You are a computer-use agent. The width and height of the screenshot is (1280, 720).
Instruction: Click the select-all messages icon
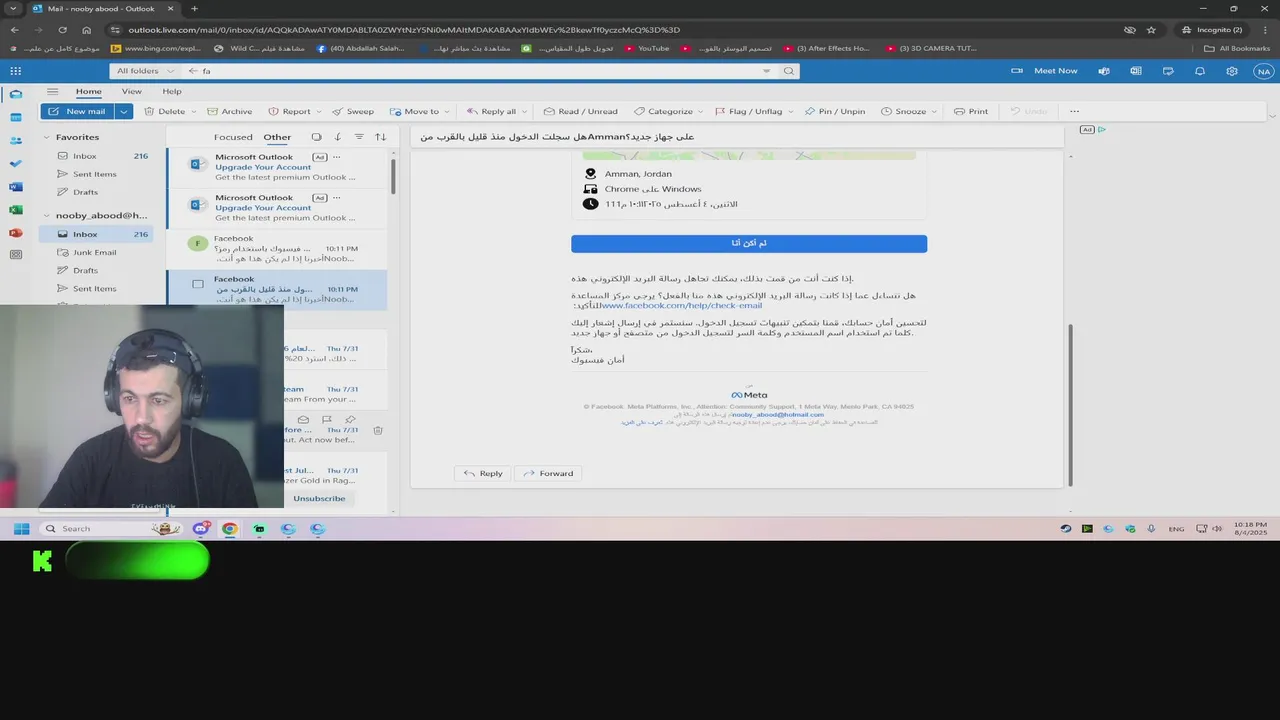[316, 137]
